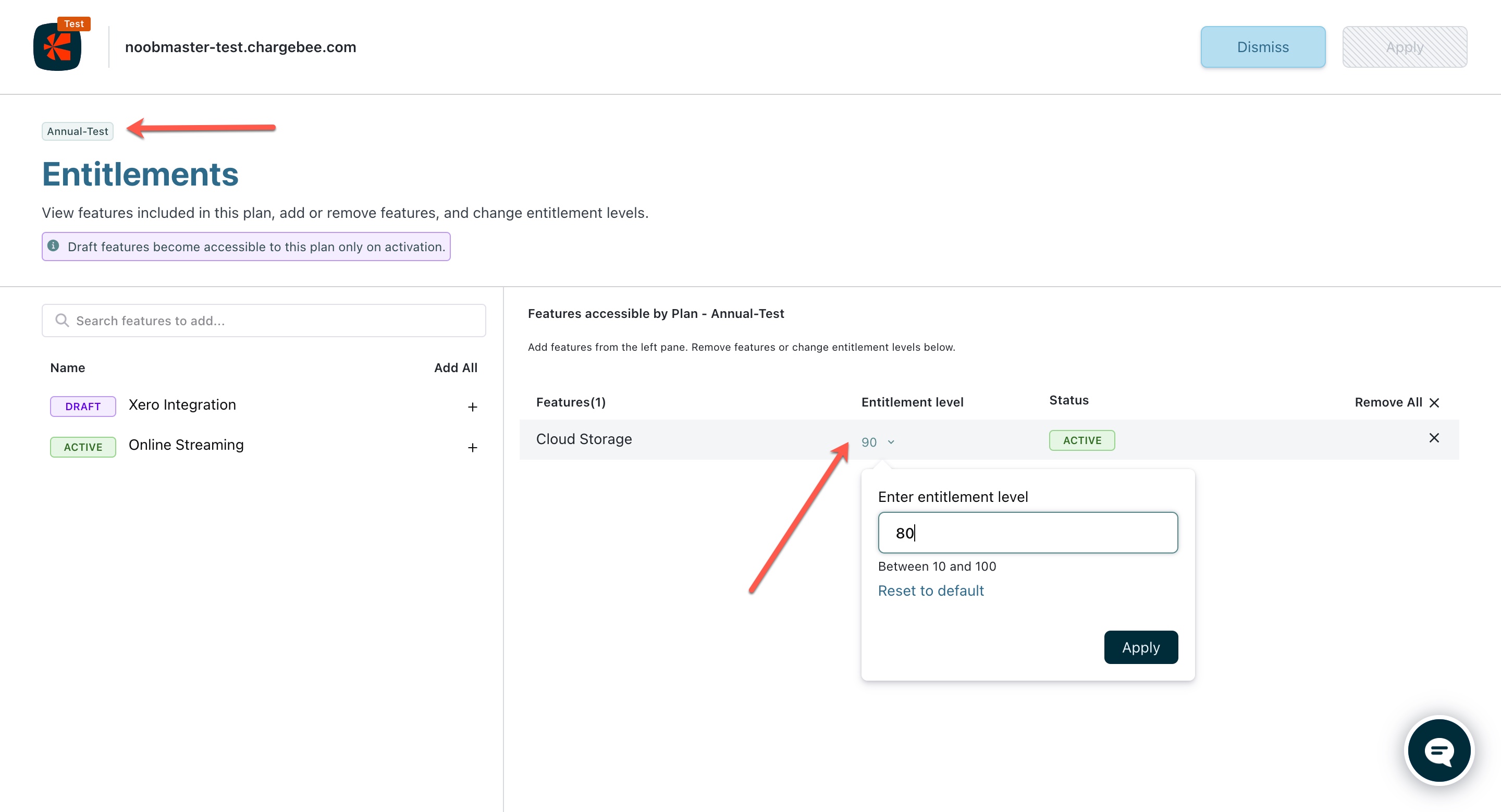Add Xero Integration with plus icon

tap(472, 407)
